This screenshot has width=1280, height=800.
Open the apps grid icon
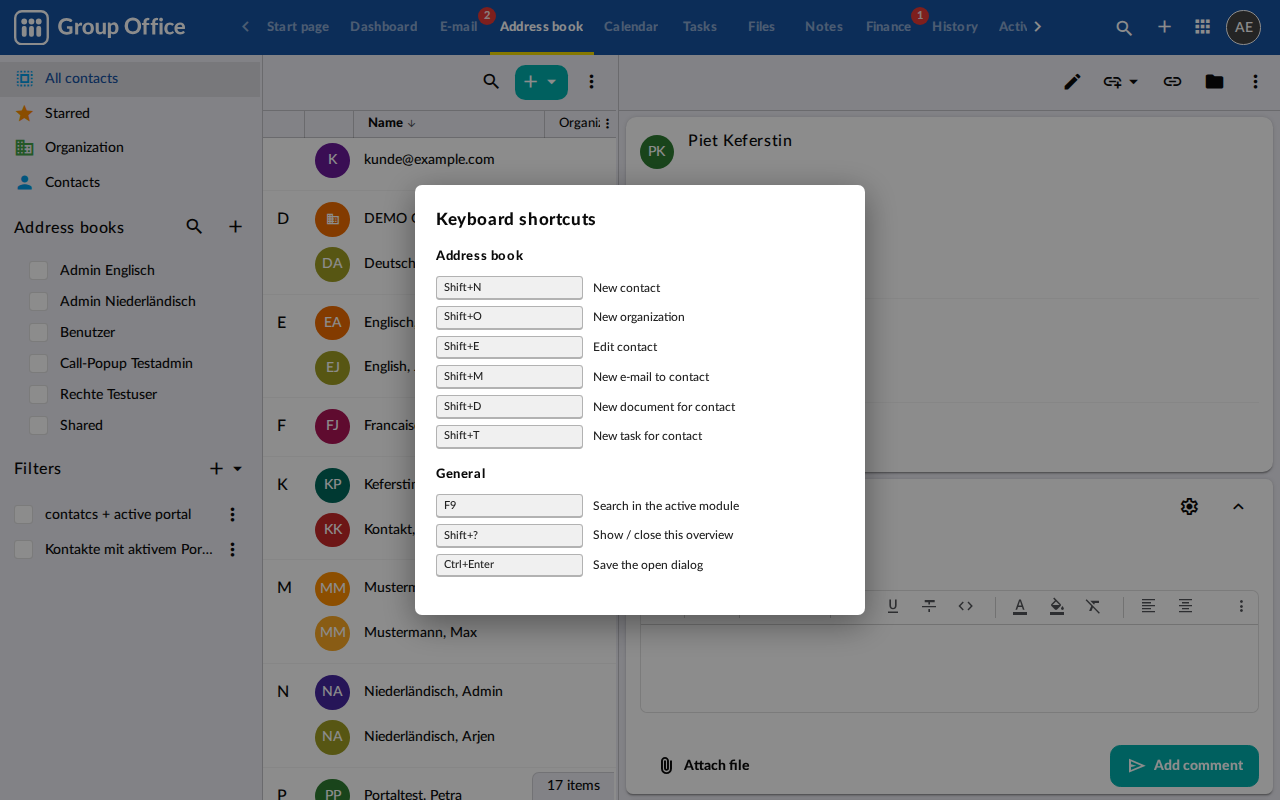click(x=1203, y=27)
